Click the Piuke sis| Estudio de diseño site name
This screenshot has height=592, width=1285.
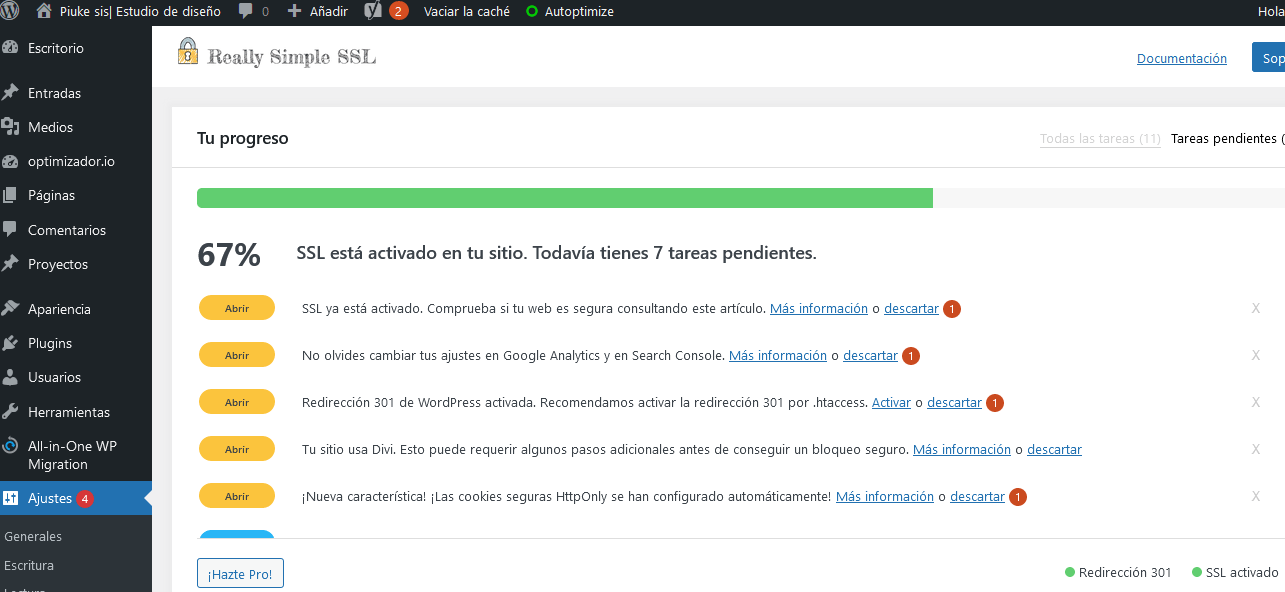[140, 12]
